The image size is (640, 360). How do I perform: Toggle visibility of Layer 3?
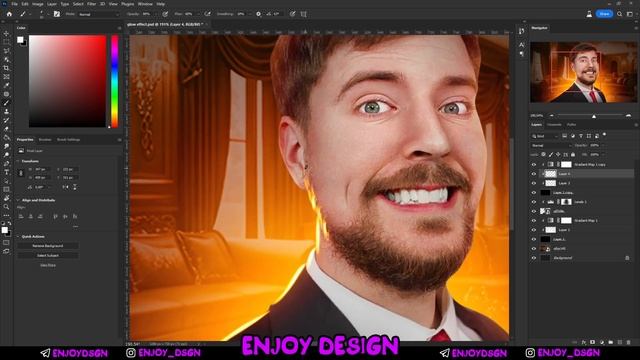click(x=533, y=183)
